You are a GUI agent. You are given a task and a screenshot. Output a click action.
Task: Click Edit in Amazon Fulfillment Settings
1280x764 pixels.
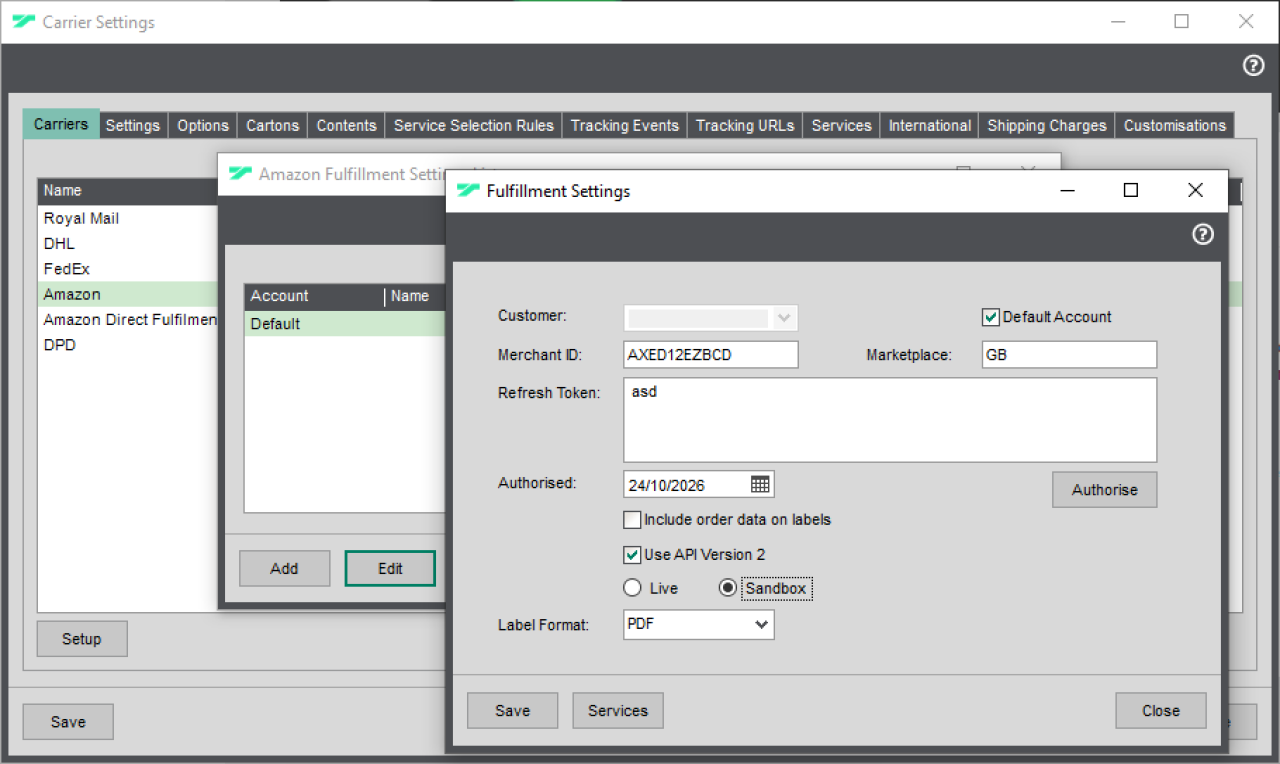(390, 568)
